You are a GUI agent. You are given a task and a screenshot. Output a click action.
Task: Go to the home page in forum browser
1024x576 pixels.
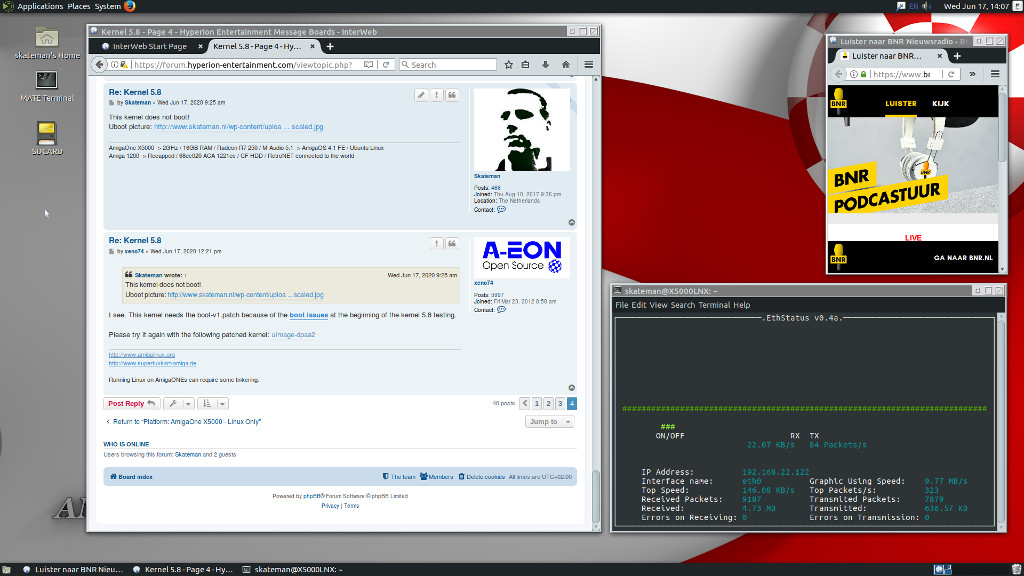[x=566, y=65]
